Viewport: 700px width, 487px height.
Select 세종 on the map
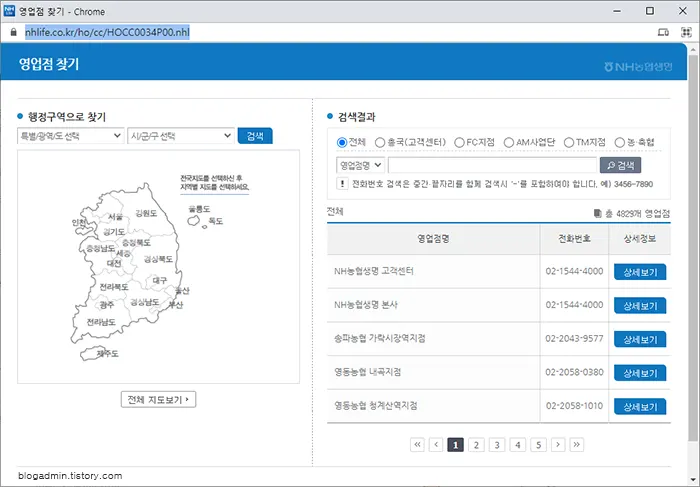[x=123, y=253]
